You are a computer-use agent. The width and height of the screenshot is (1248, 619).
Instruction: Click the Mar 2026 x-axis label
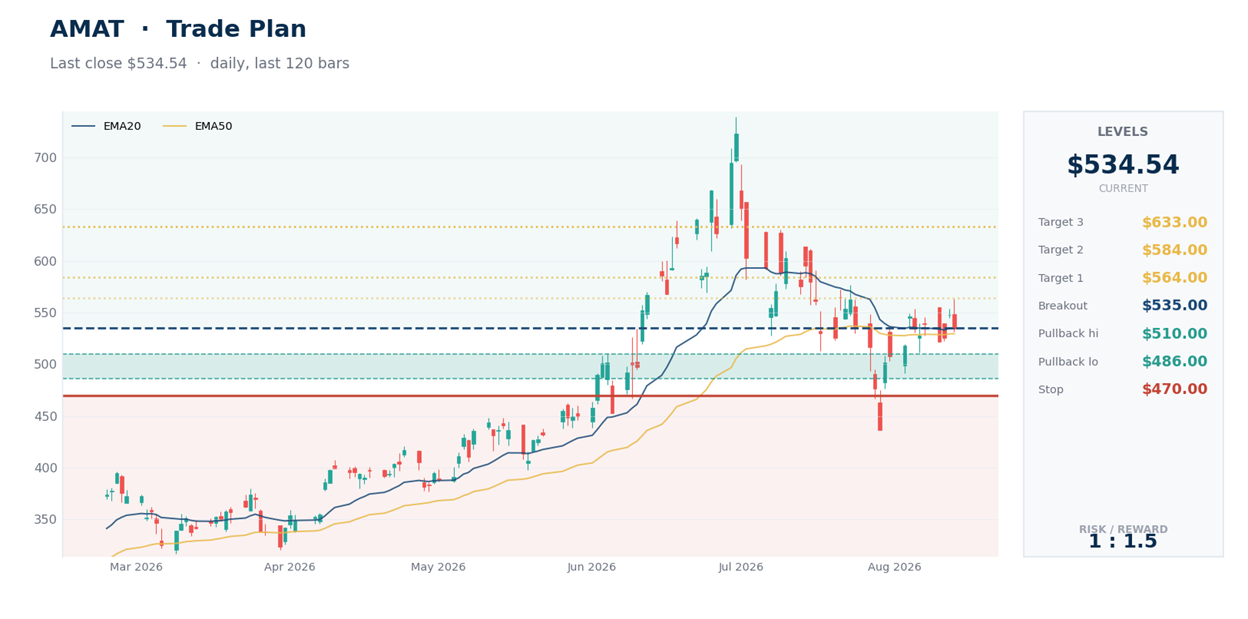coord(136,567)
